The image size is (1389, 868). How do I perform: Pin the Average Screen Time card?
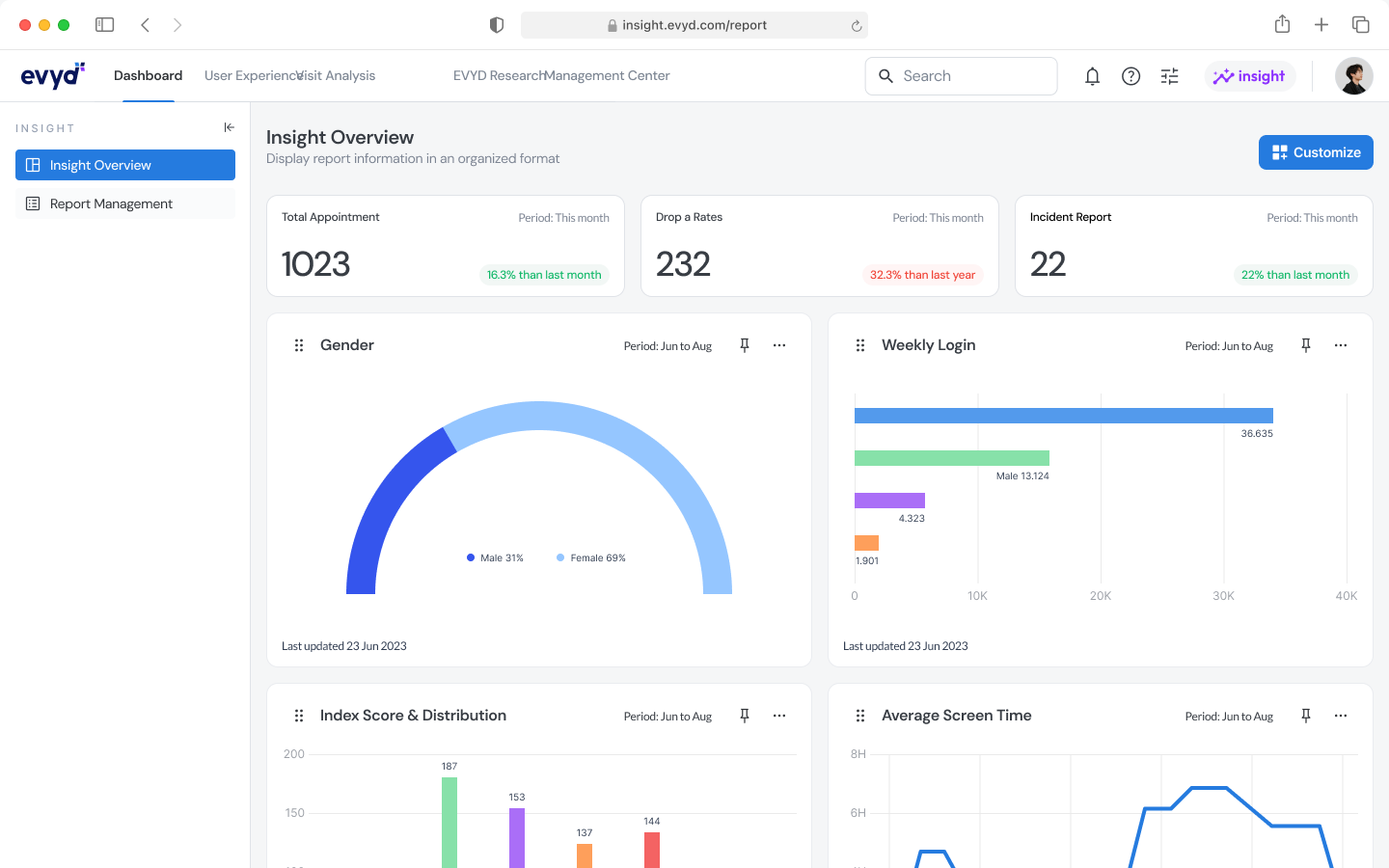(x=1306, y=716)
